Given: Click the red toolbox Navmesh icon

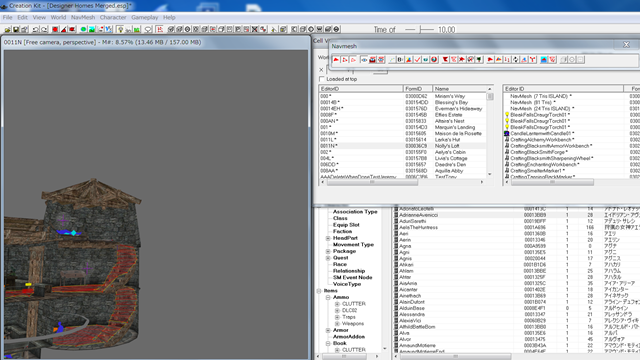Looking at the screenshot, I should (x=372, y=60).
